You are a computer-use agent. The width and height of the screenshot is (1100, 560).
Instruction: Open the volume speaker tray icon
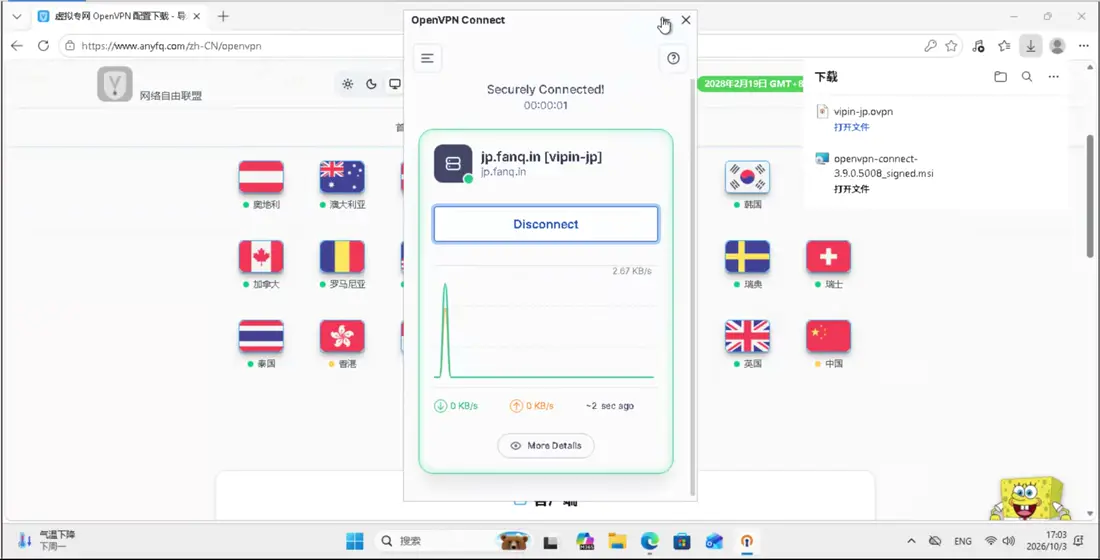1009,541
